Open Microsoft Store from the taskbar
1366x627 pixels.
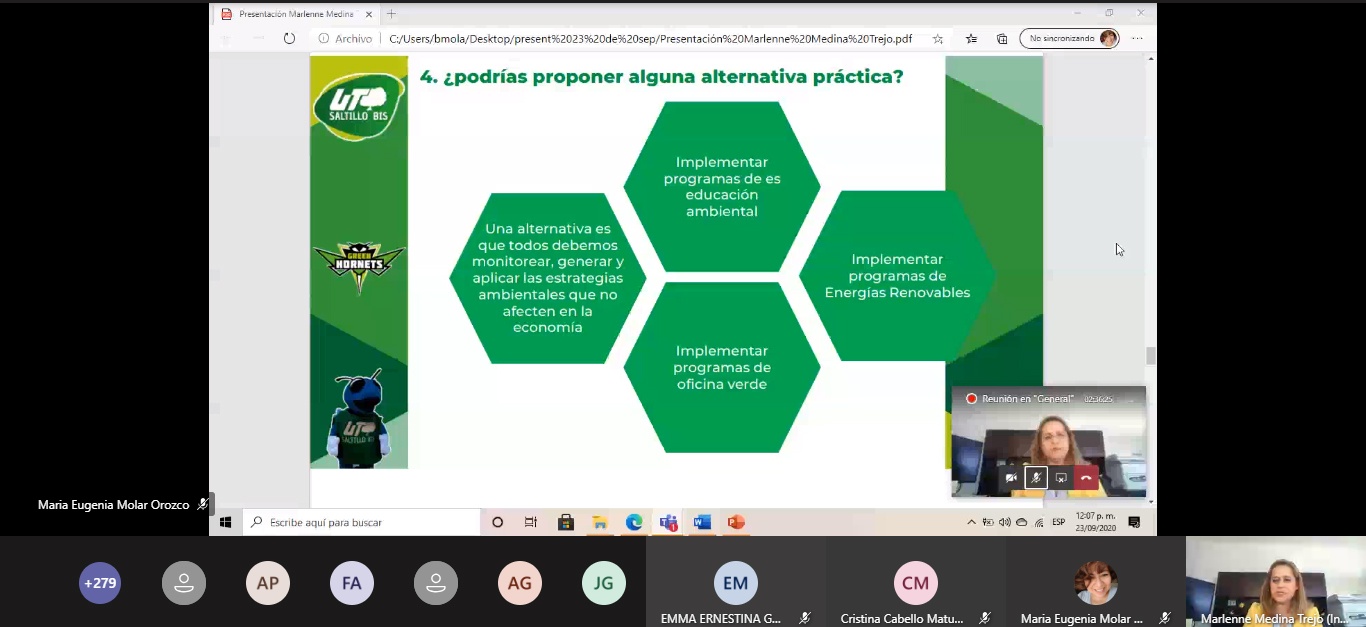point(566,522)
